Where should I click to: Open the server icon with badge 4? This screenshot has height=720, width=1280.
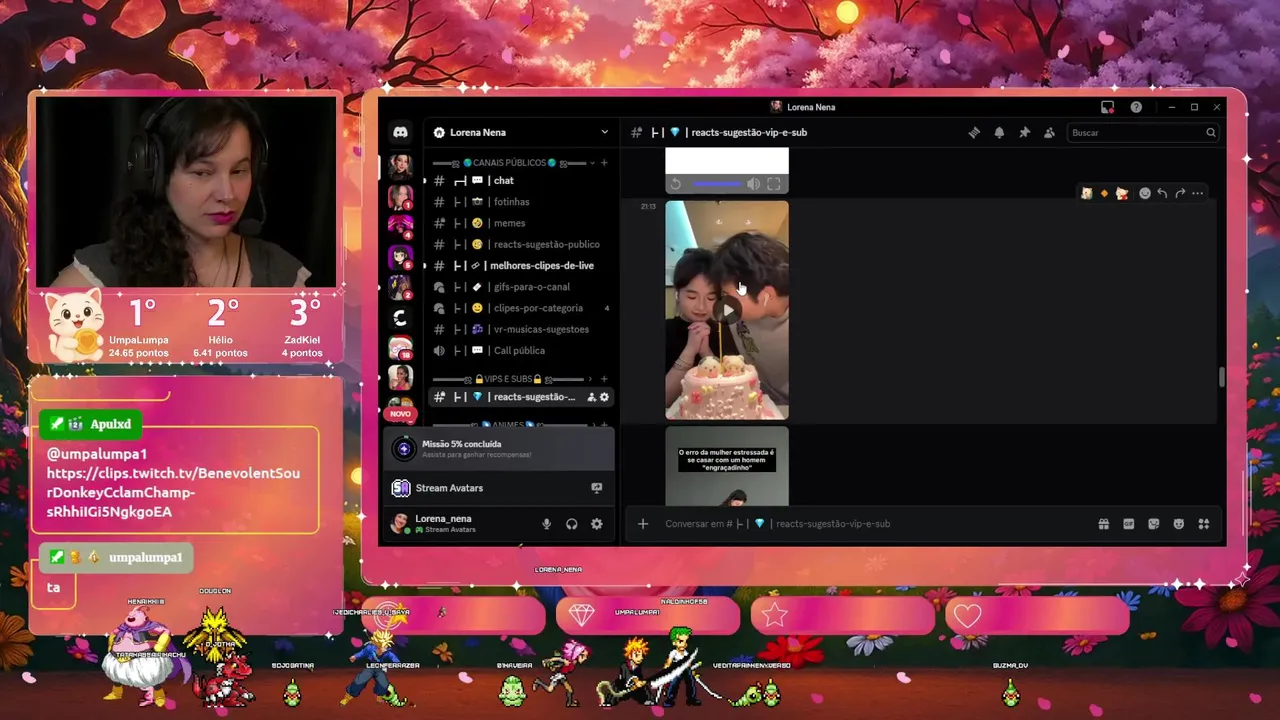coord(400,228)
